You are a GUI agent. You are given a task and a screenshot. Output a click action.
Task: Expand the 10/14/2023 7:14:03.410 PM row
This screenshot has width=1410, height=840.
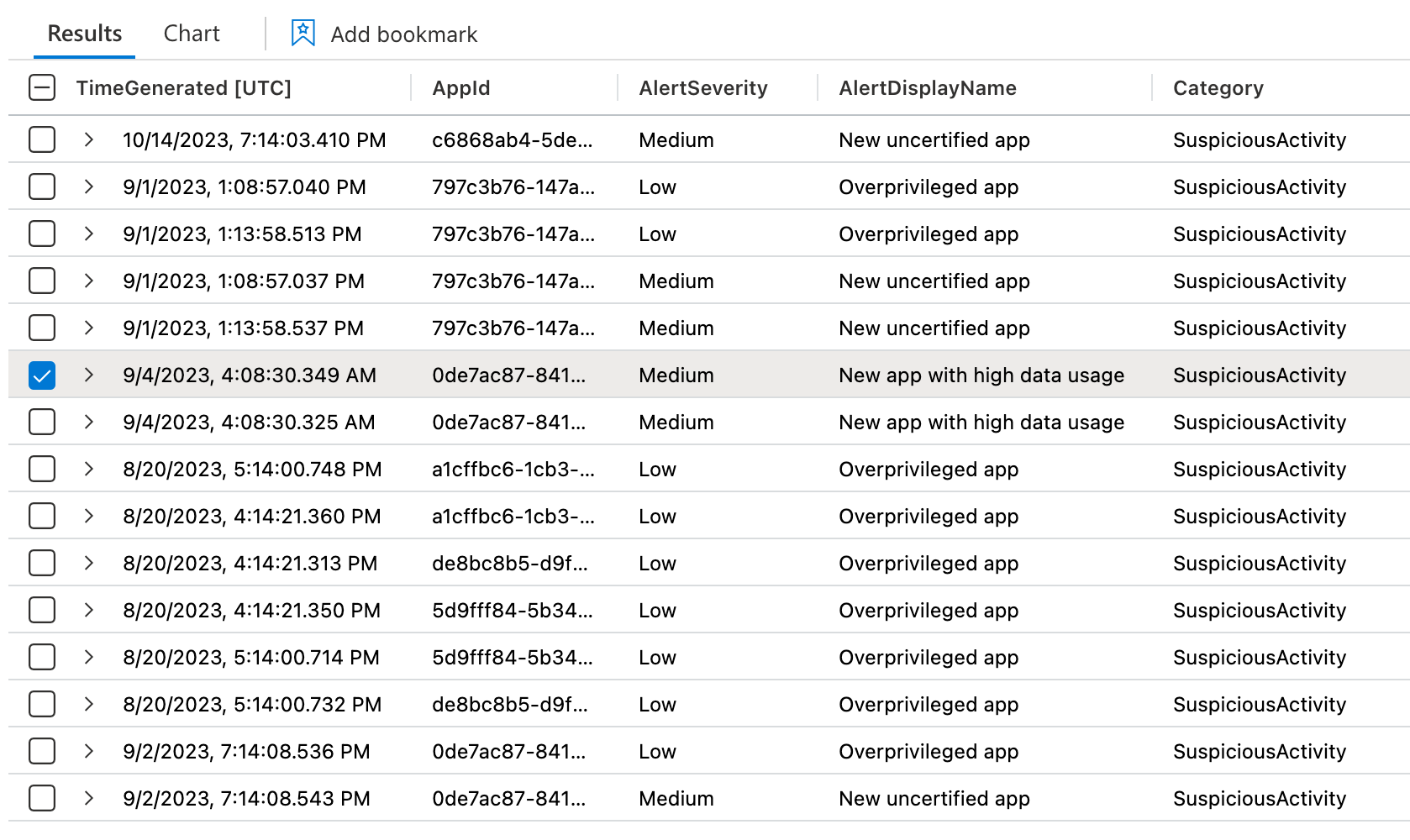tap(88, 139)
